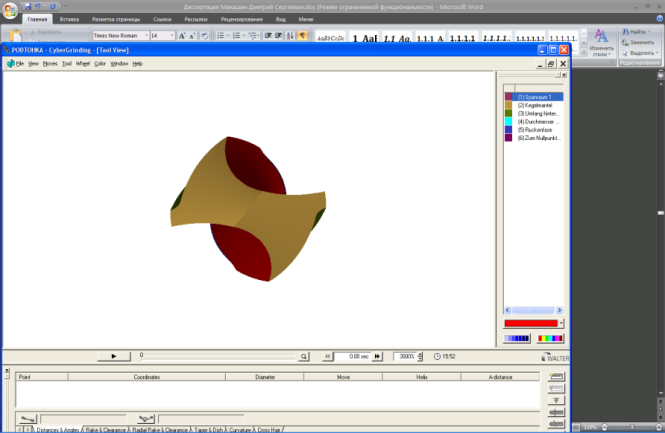The height and width of the screenshot is (433, 665).
Task: Start simulation with the play button
Action: tap(114, 356)
